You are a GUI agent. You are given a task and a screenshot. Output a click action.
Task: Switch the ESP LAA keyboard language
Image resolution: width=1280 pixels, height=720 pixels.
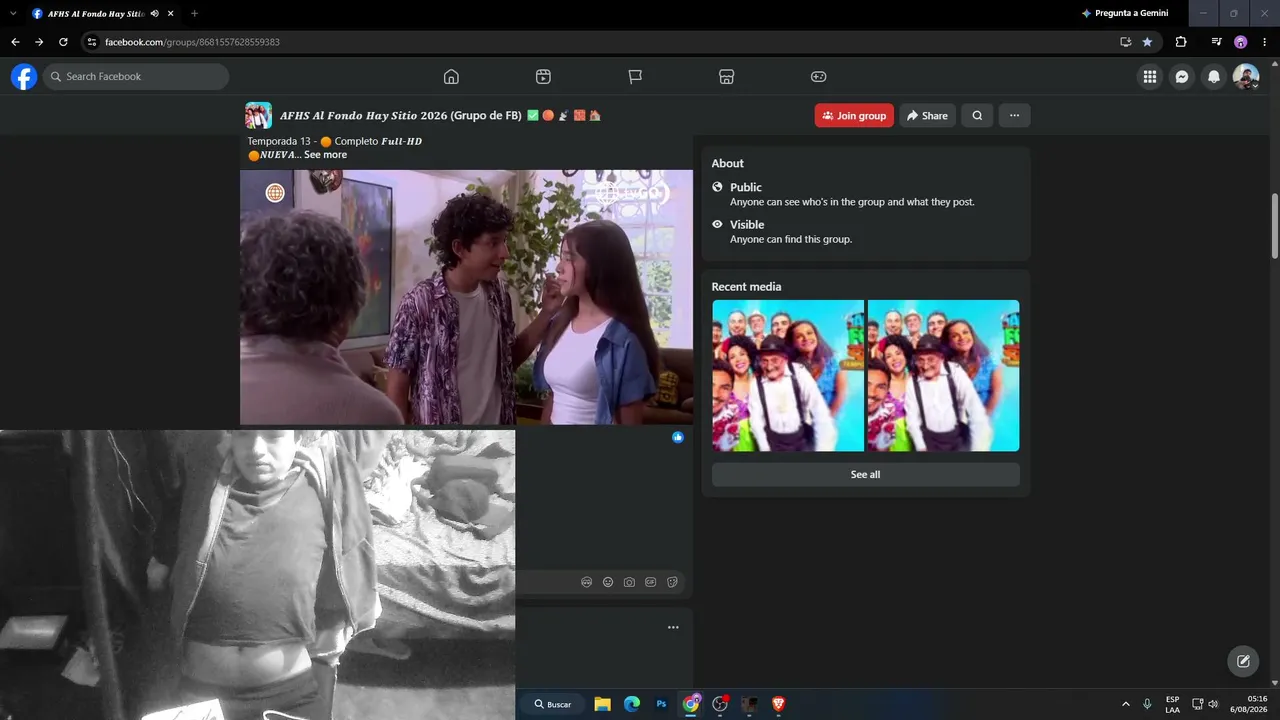[x=1172, y=704]
